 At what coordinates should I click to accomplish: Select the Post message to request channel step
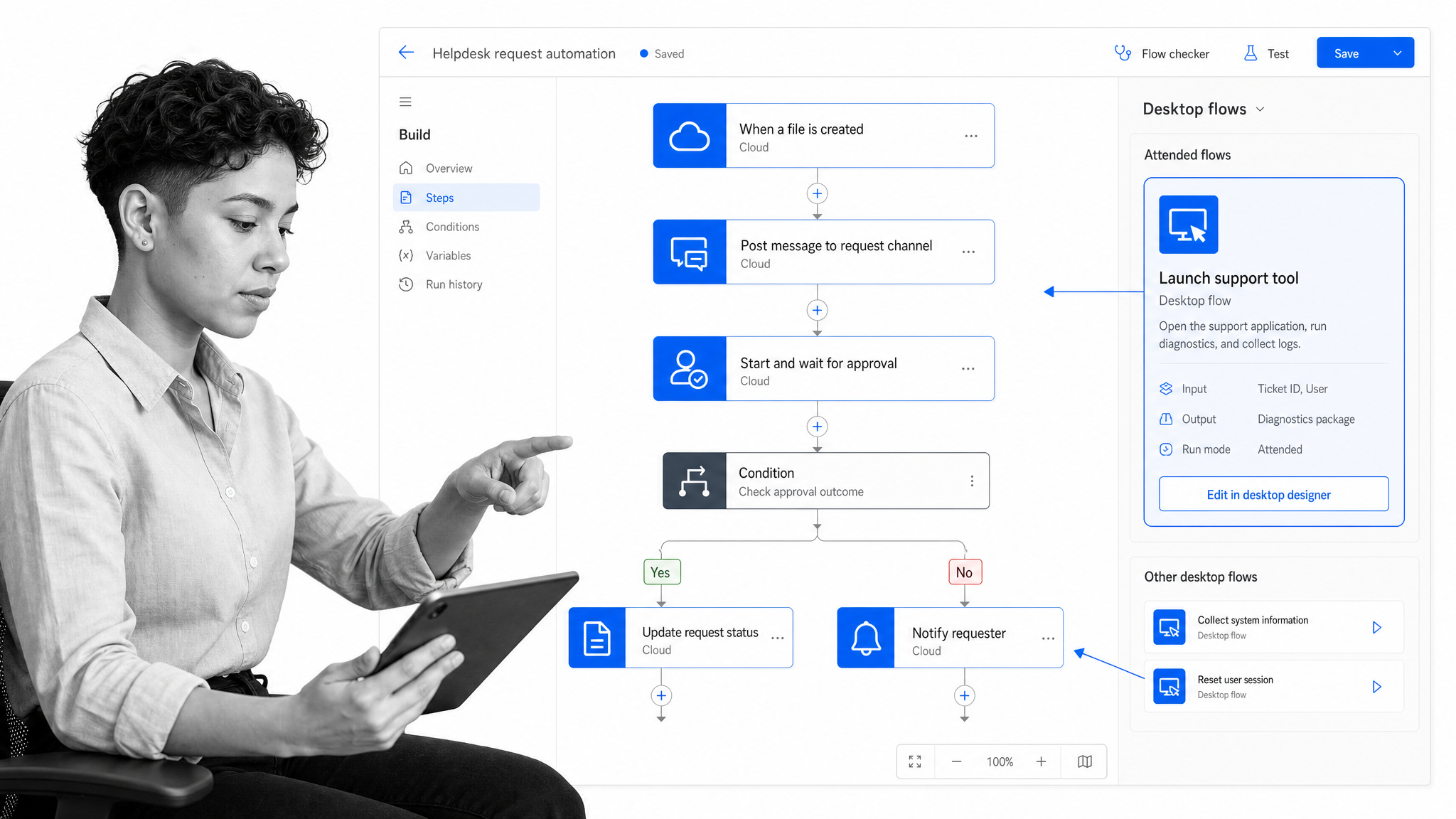[x=823, y=252]
